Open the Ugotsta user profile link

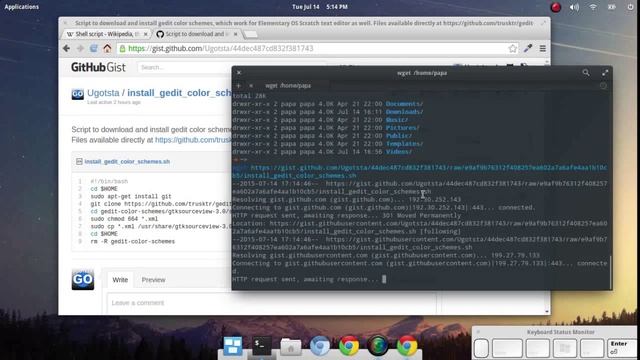[103, 93]
